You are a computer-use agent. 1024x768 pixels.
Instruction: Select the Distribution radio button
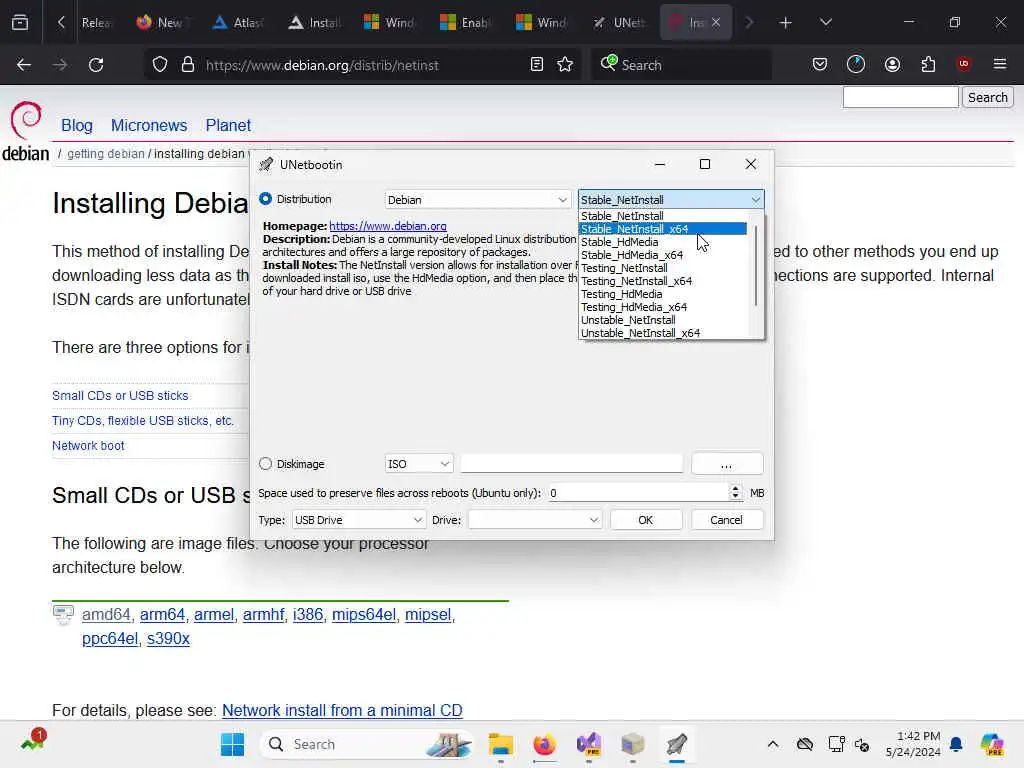pyautogui.click(x=266, y=199)
